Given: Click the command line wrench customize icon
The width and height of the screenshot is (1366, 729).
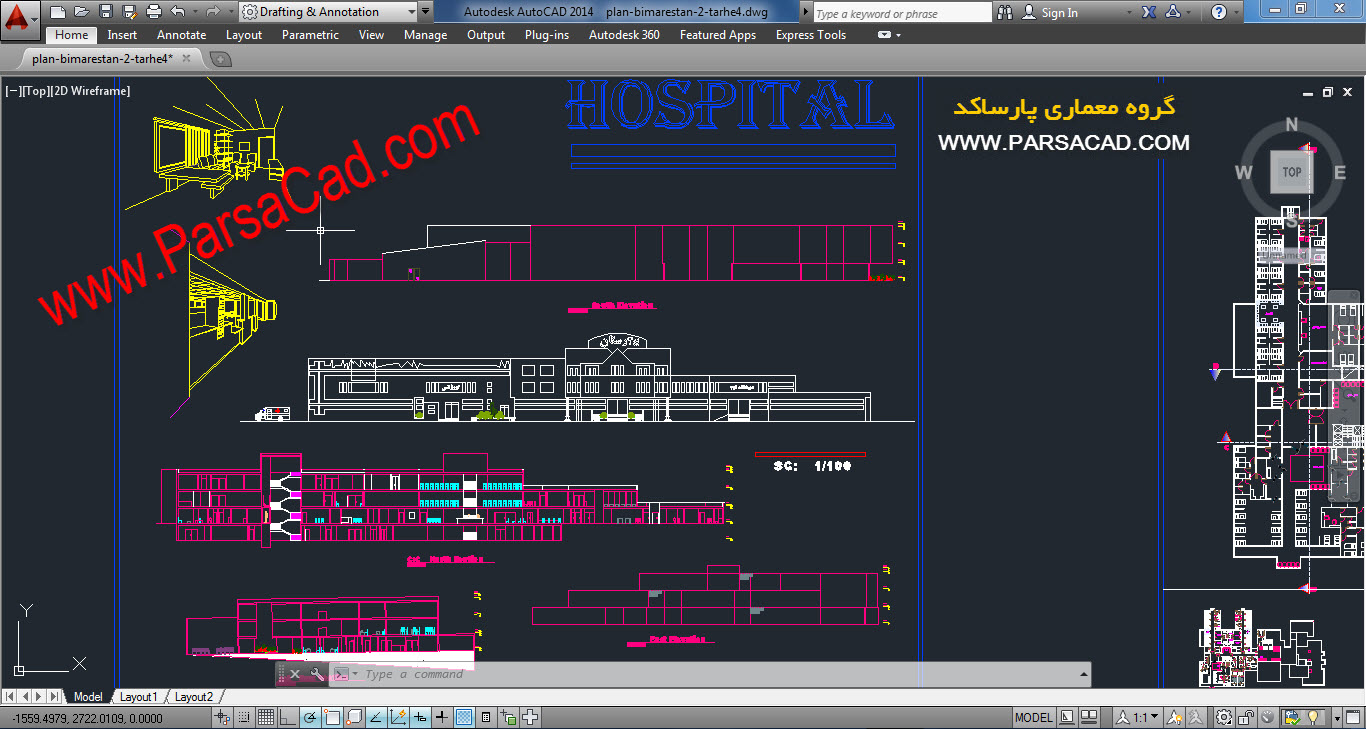Looking at the screenshot, I should pos(317,674).
